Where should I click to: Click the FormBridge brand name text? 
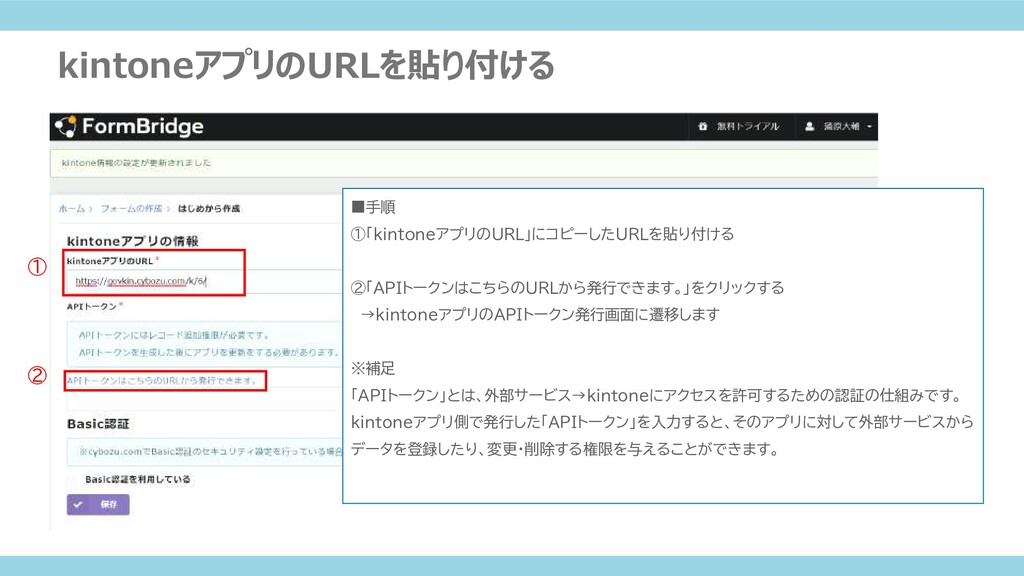tap(143, 126)
